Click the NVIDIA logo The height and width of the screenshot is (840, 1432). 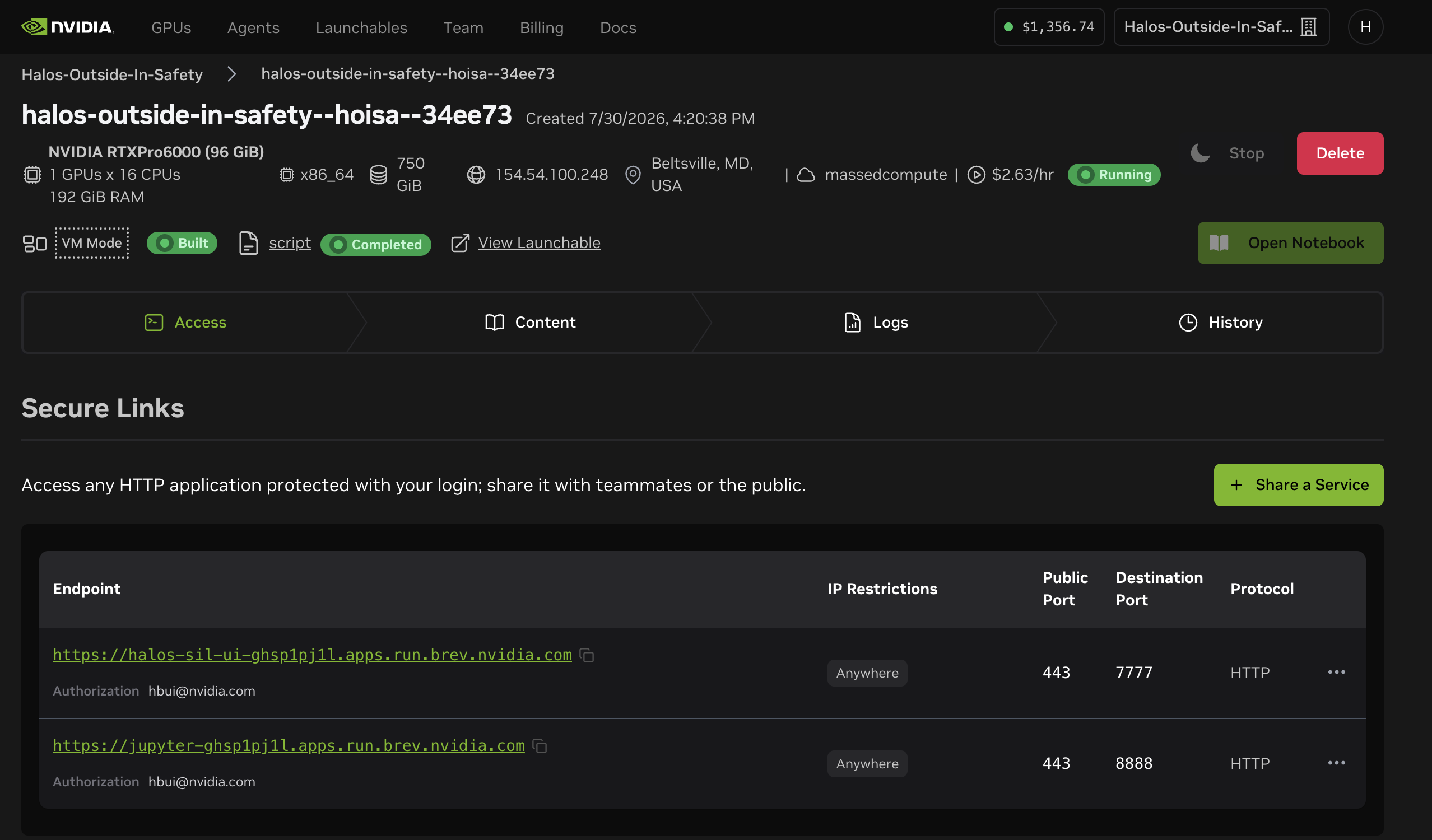[x=68, y=27]
